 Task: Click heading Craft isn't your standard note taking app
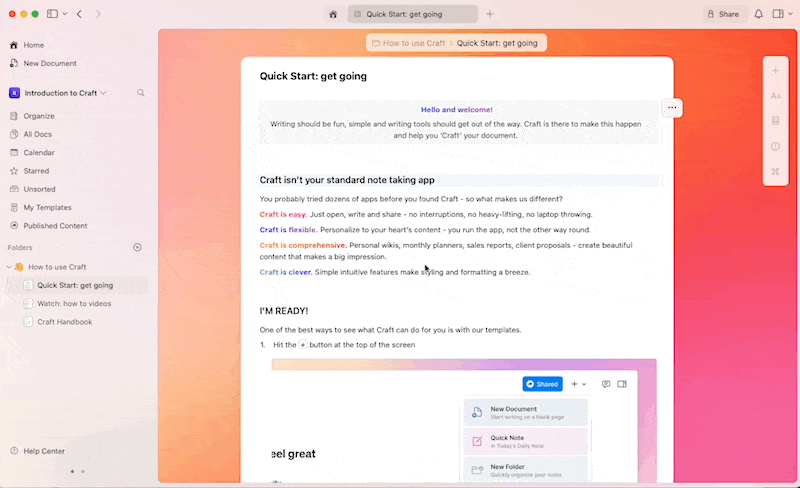(347, 180)
